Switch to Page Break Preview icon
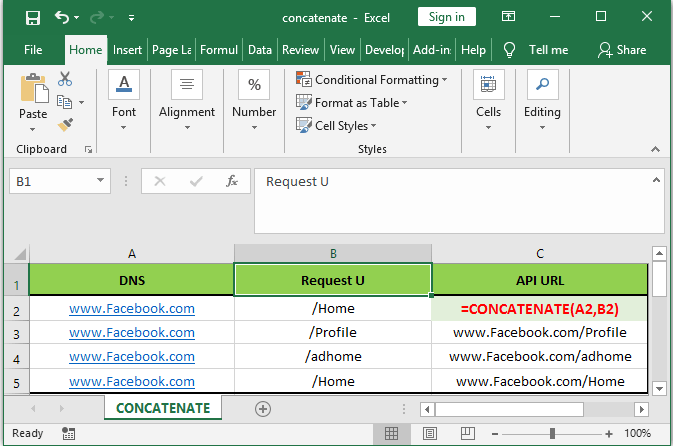The image size is (673, 446). [x=467, y=434]
